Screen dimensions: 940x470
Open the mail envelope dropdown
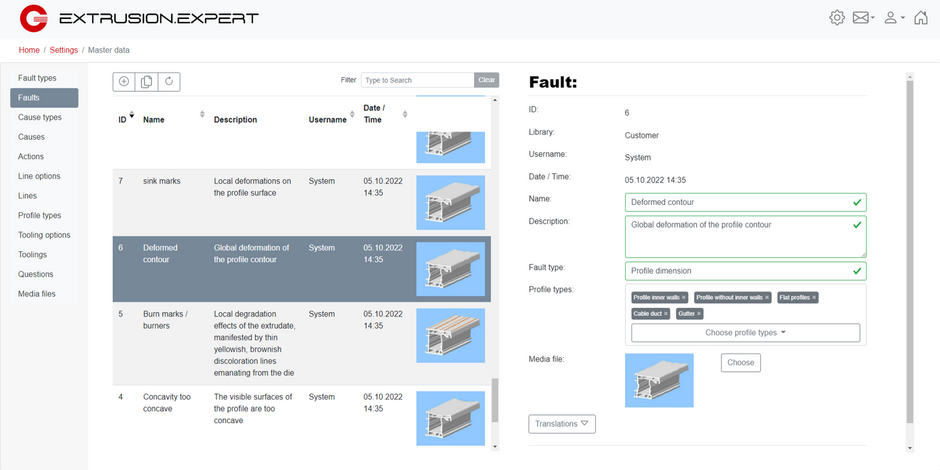(862, 18)
